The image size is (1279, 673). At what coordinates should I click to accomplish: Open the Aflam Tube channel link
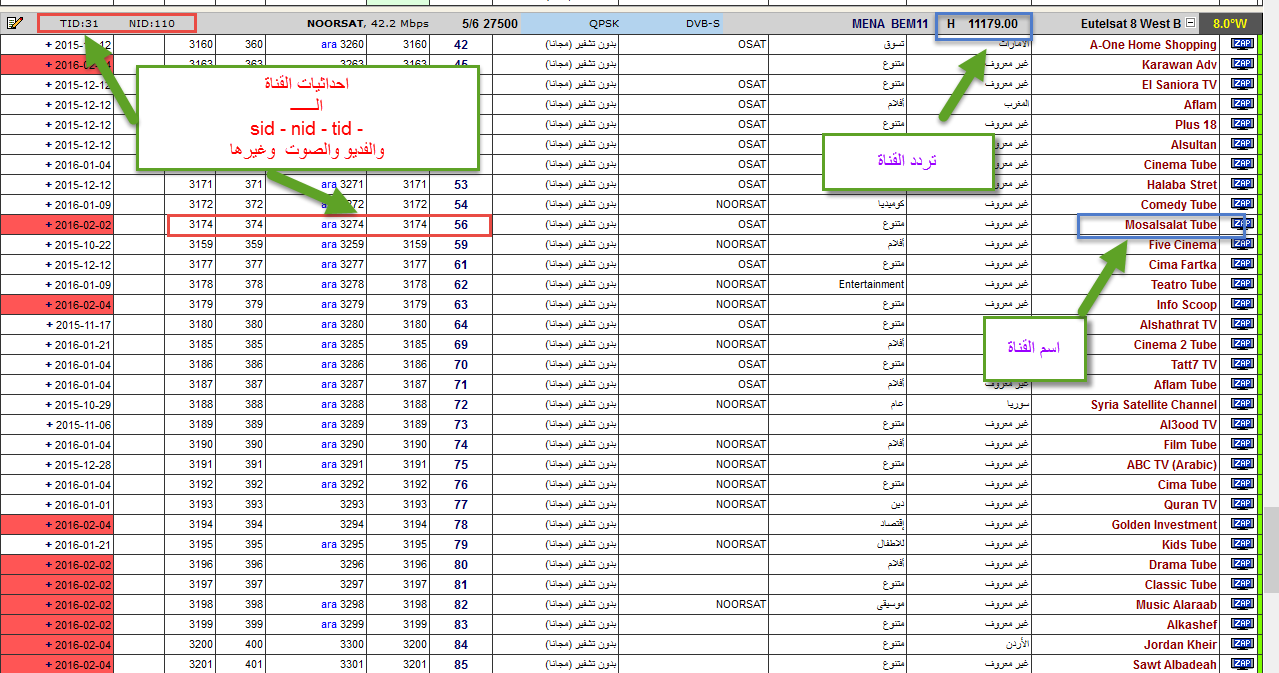(1185, 385)
